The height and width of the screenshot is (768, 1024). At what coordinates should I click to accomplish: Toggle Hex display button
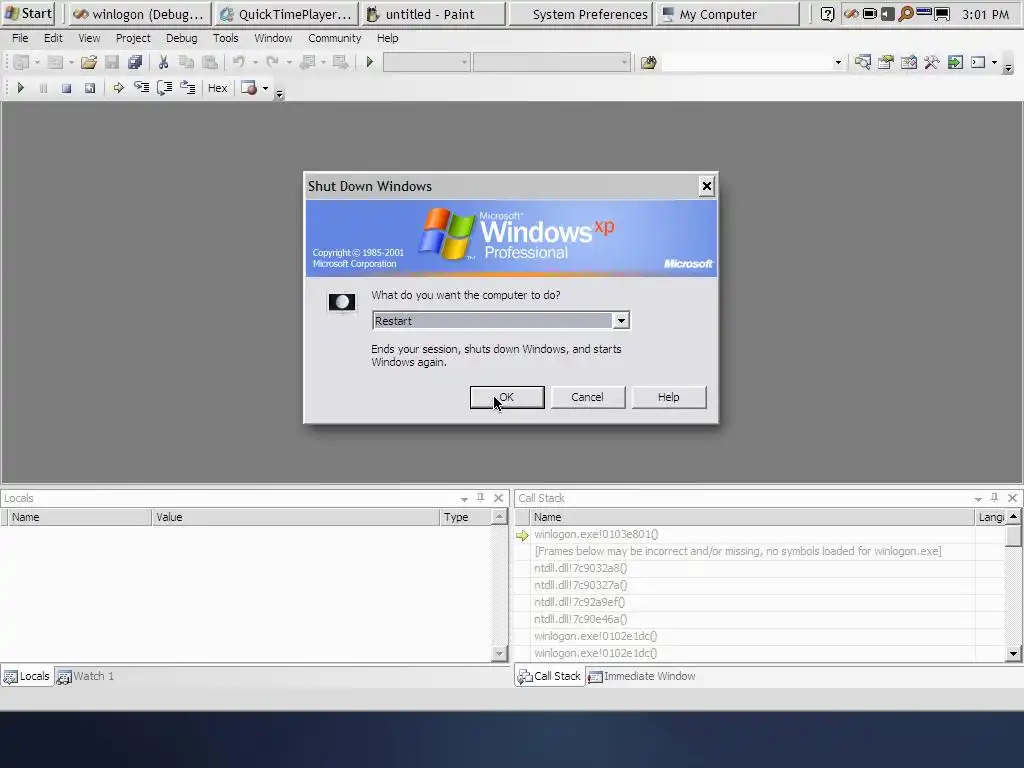pos(217,88)
